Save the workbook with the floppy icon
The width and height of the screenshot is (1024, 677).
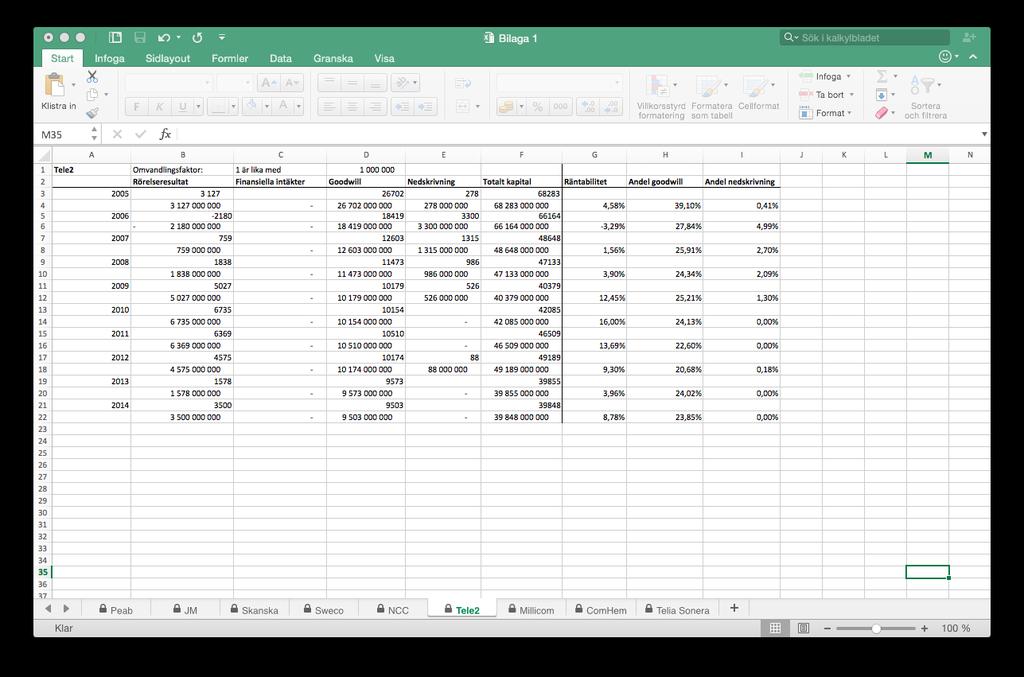140,38
